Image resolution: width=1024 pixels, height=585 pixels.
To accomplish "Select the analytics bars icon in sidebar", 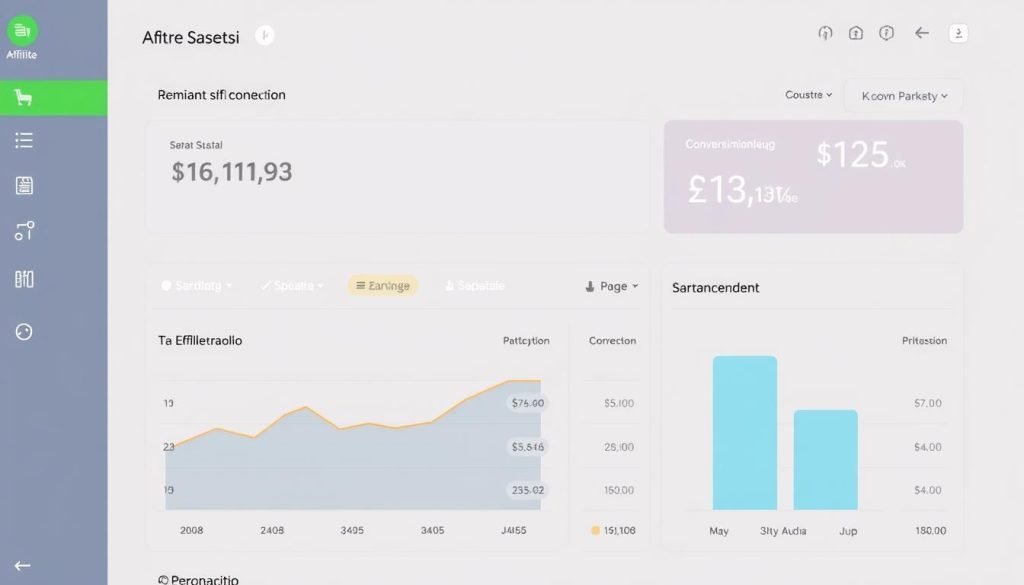I will 24,278.
